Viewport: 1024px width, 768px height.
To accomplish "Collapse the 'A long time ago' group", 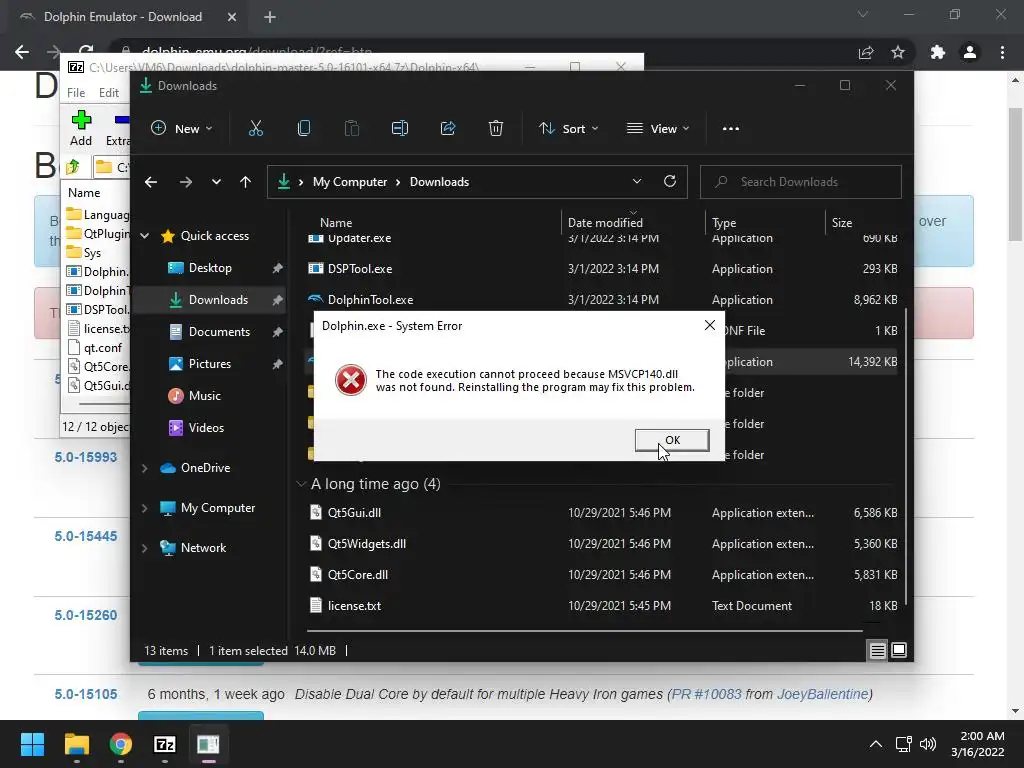I will click(301, 484).
